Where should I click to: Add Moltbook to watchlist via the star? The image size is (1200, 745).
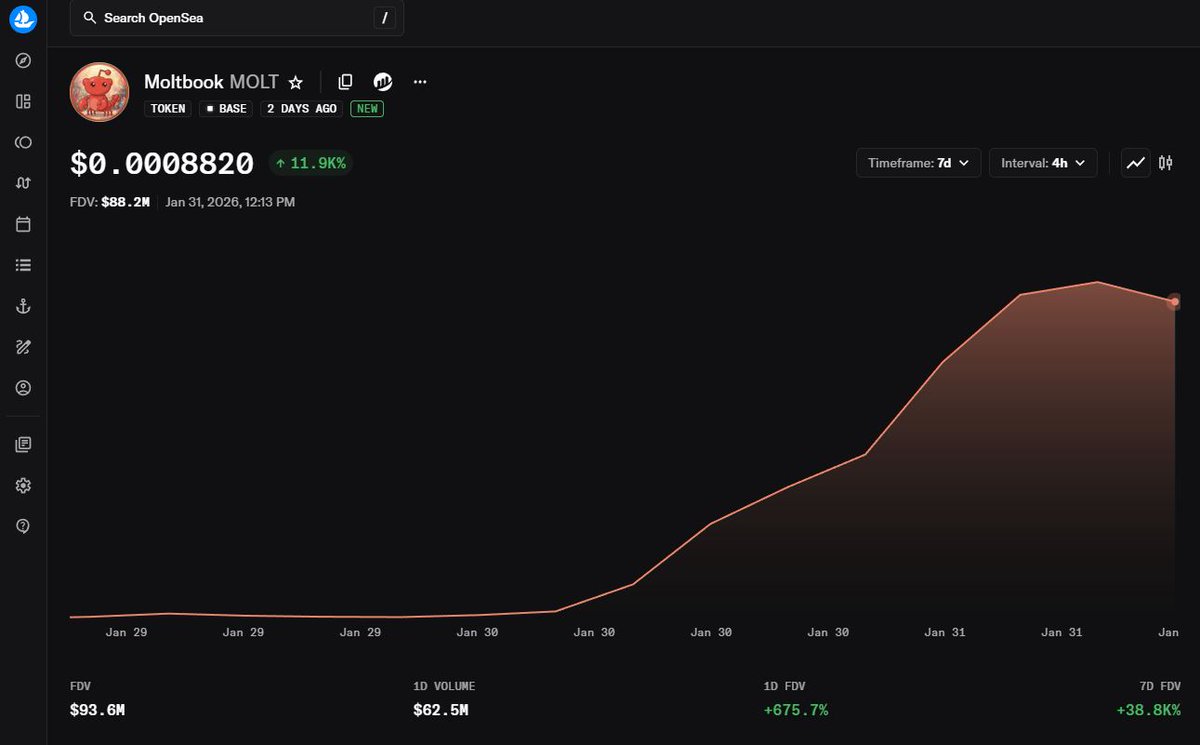(295, 82)
